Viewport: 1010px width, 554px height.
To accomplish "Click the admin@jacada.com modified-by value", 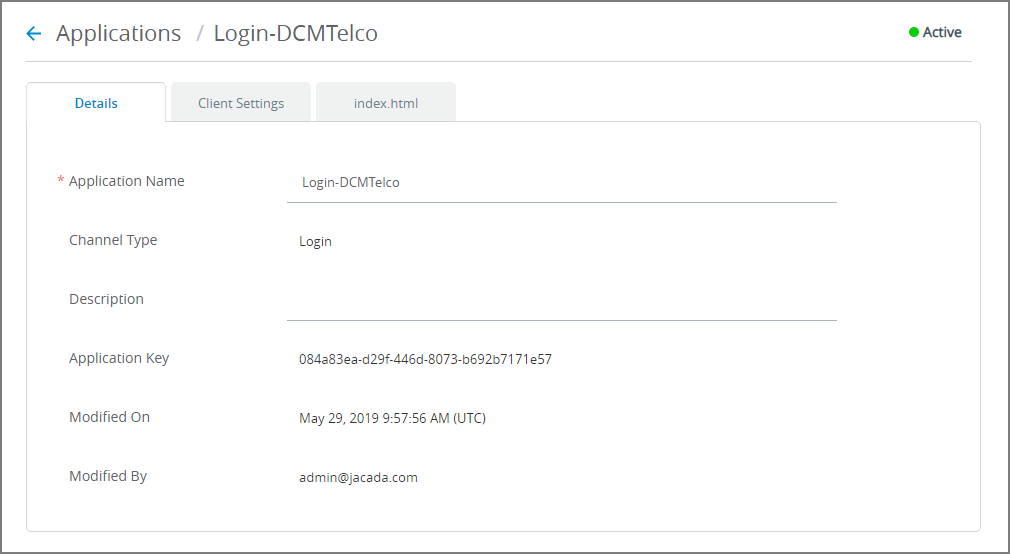I will tap(358, 477).
